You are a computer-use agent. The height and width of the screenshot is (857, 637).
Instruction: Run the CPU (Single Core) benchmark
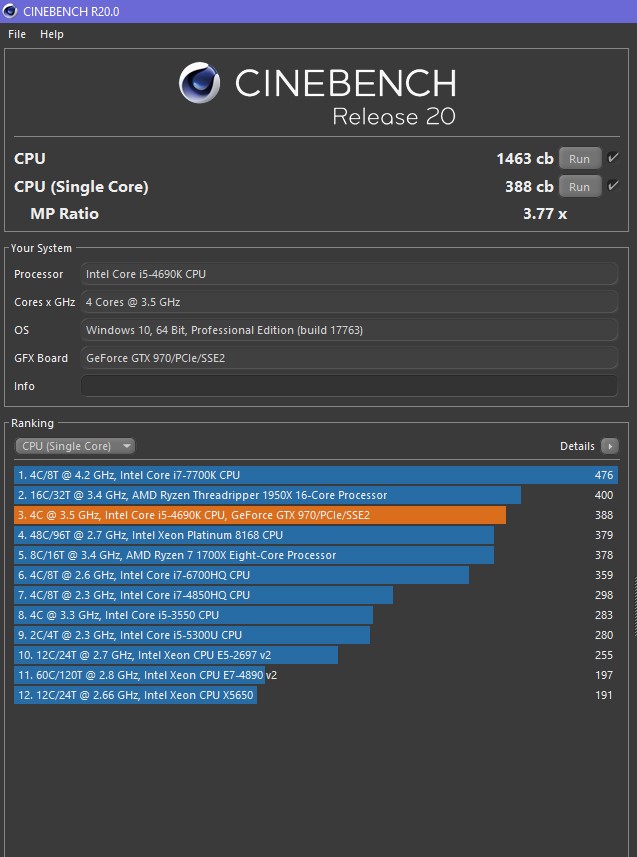[580, 186]
